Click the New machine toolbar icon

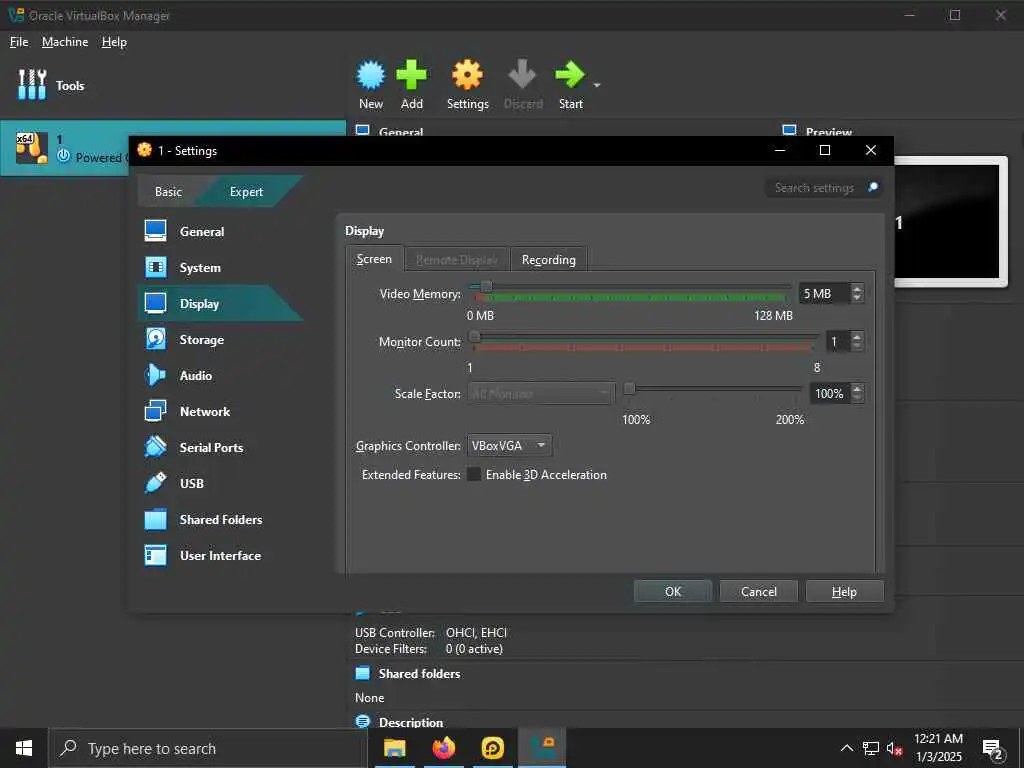point(371,75)
